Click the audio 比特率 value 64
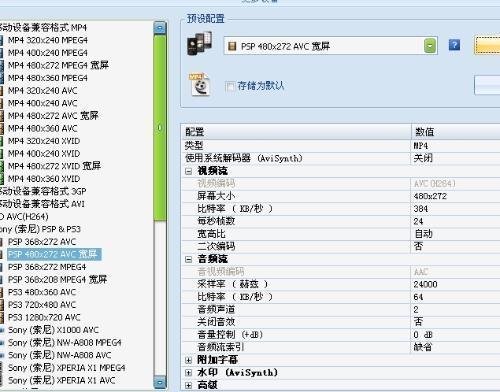Image resolution: width=500 pixels, height=392 pixels. click(418, 297)
